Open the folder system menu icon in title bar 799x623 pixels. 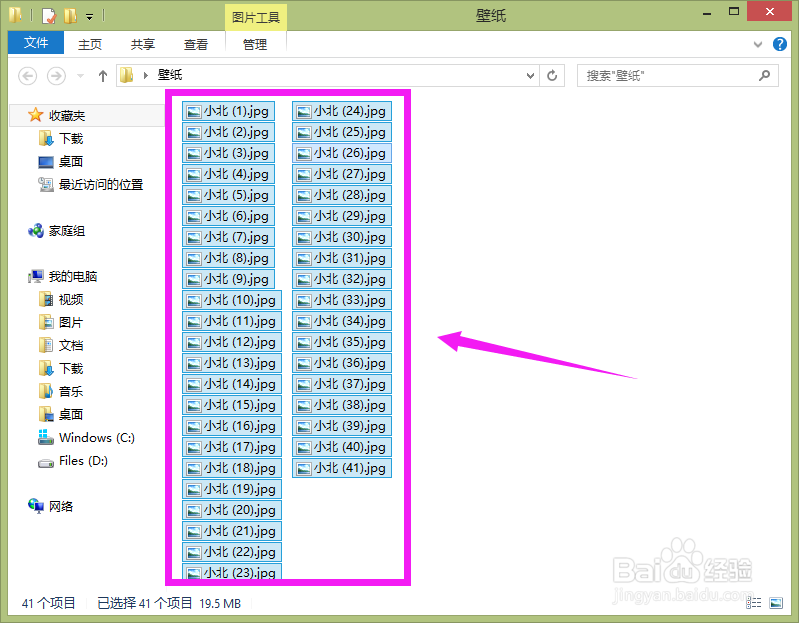coord(15,15)
